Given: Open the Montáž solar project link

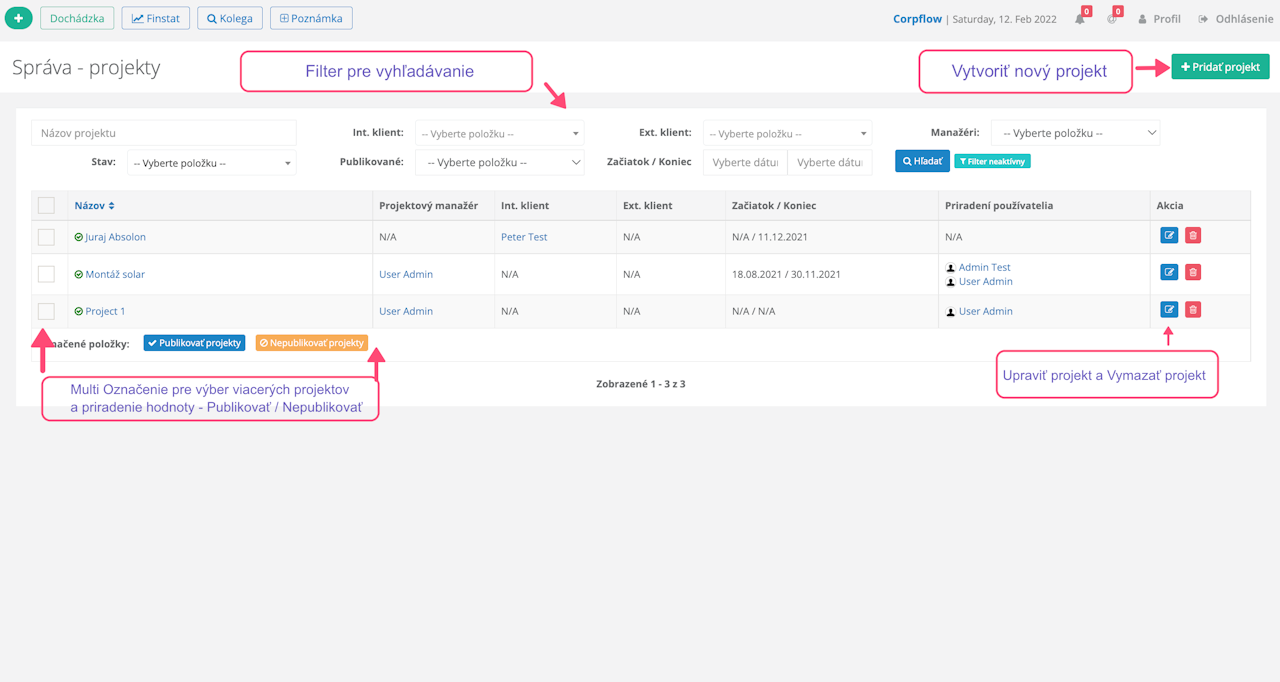Looking at the screenshot, I should click(x=115, y=274).
